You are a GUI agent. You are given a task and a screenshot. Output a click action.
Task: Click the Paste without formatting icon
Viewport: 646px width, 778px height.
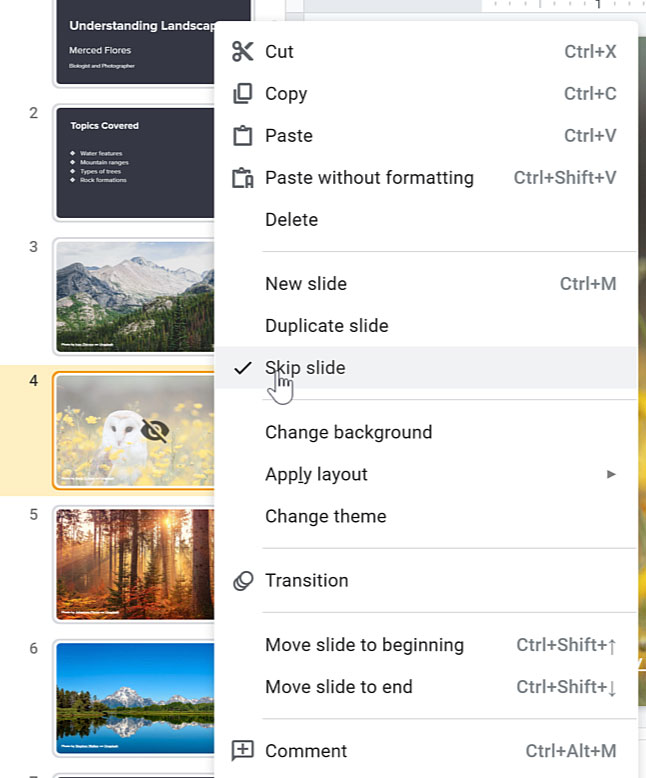point(242,178)
